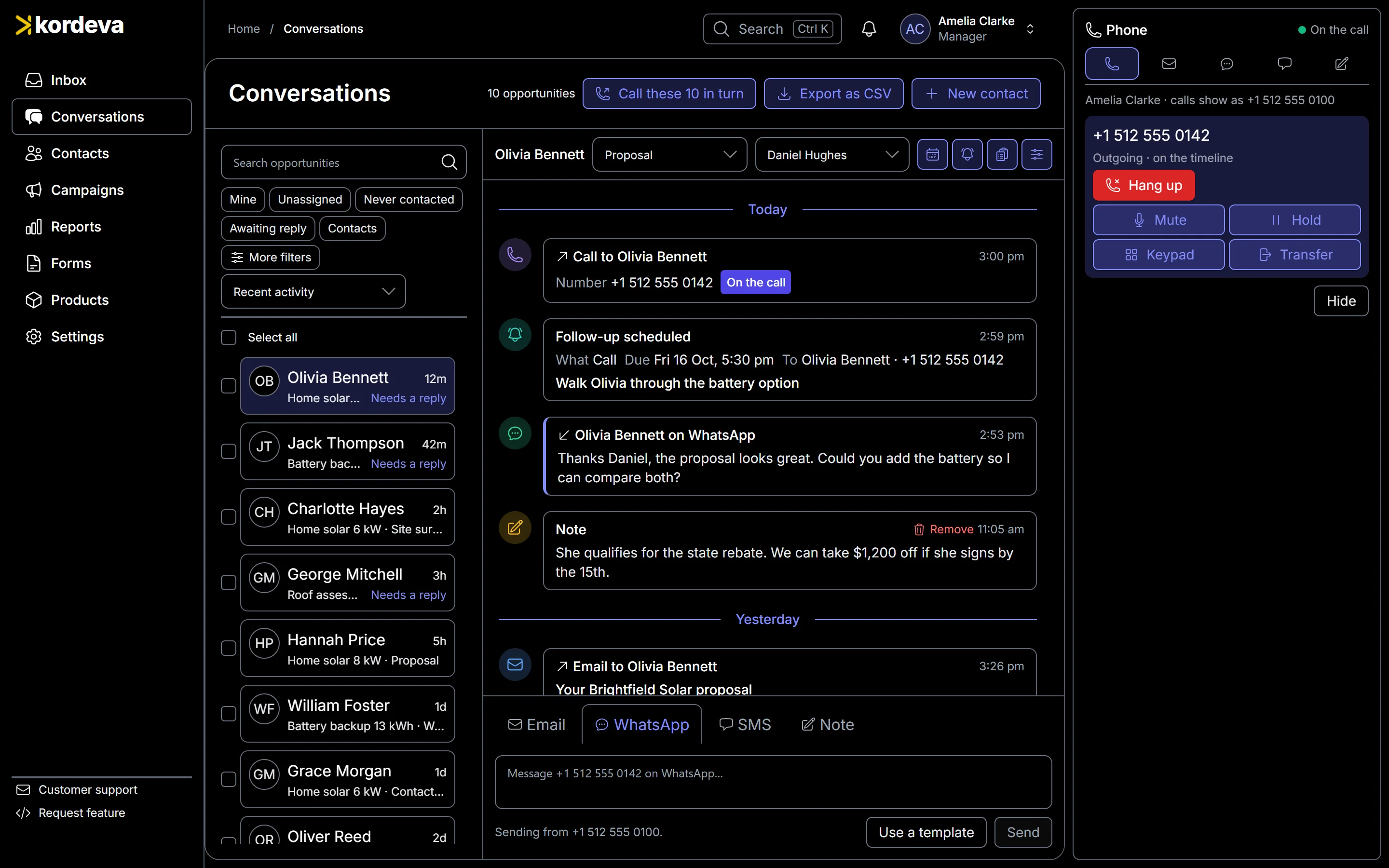This screenshot has height=868, width=1389.
Task: Switch composer to the SMS tab
Action: point(745,724)
